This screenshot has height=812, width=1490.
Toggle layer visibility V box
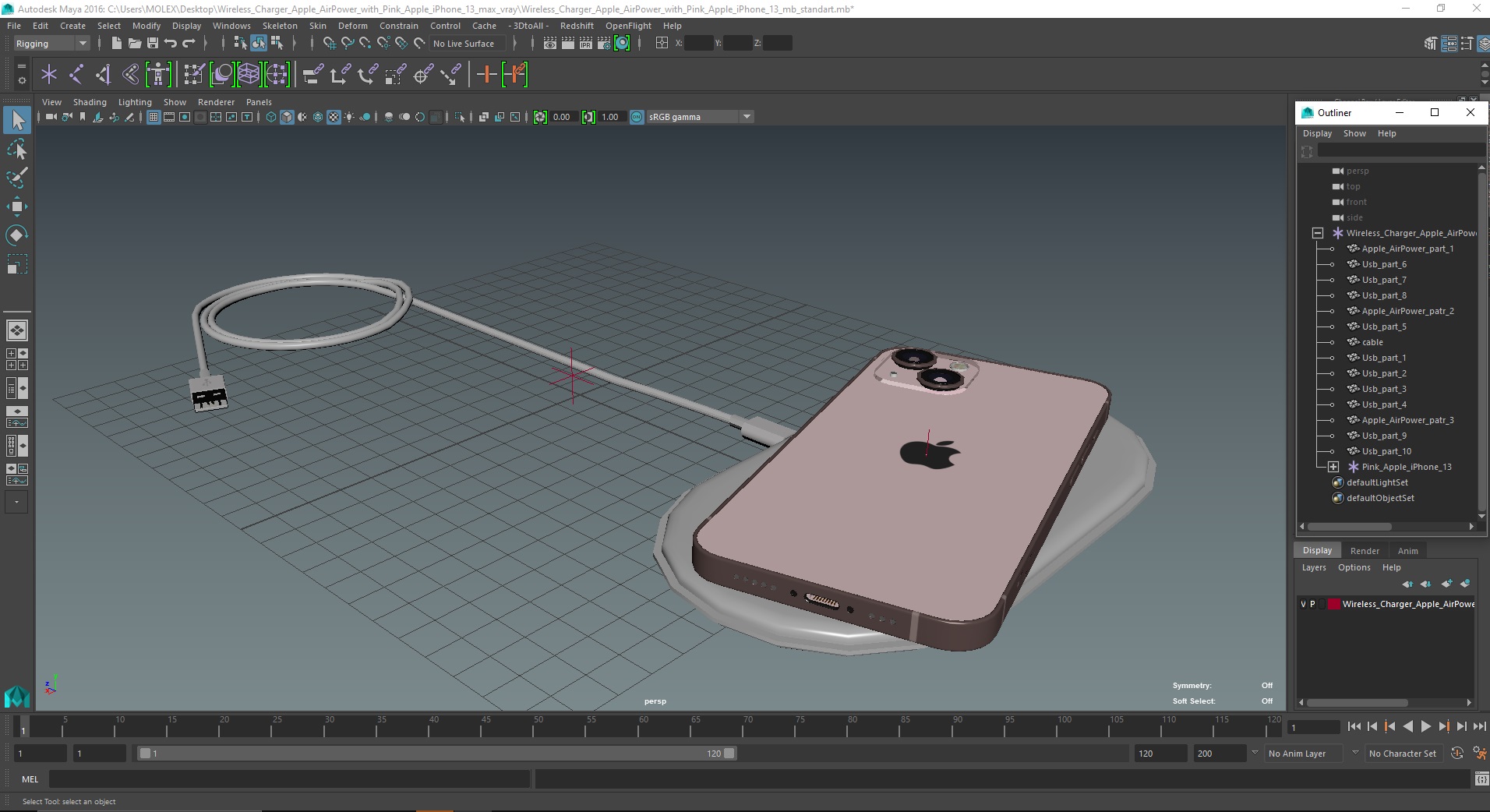coord(1303,604)
